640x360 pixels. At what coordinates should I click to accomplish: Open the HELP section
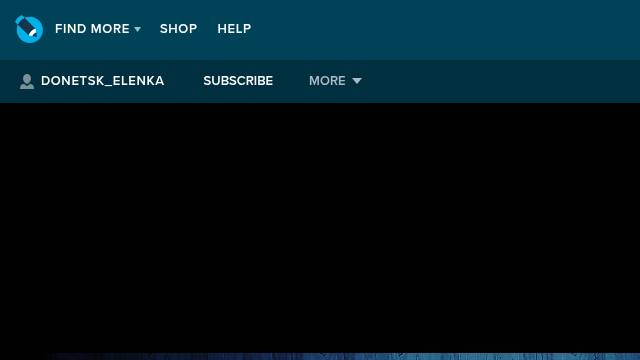tap(234, 29)
